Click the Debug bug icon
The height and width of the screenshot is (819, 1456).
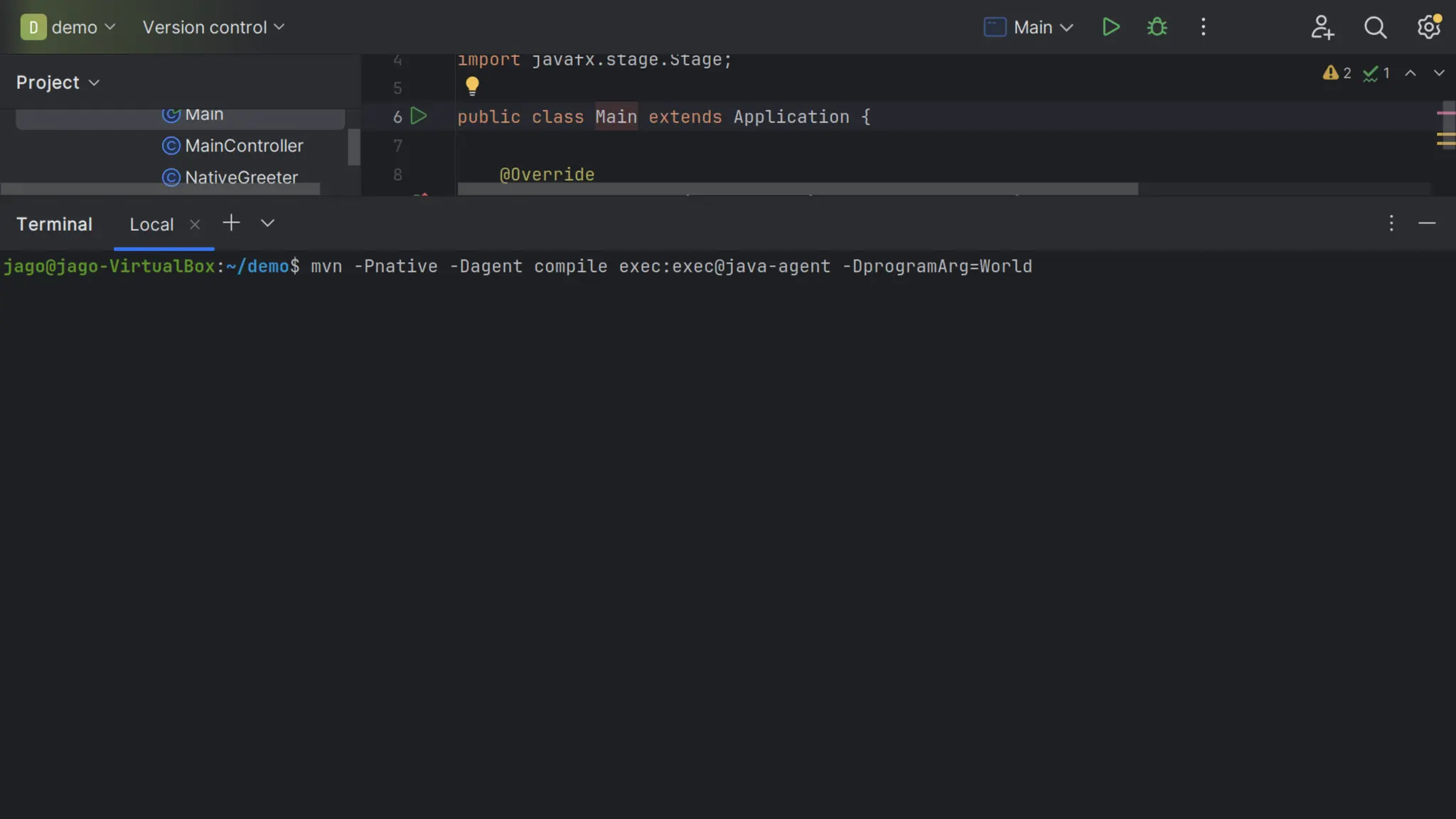[x=1157, y=27]
